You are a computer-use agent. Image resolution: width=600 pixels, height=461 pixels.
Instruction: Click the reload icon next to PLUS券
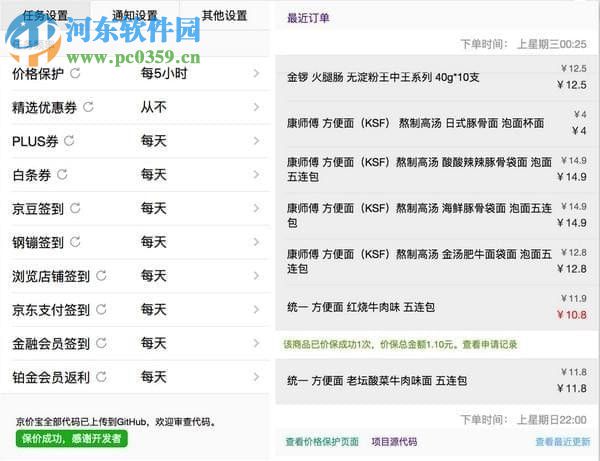pos(69,140)
